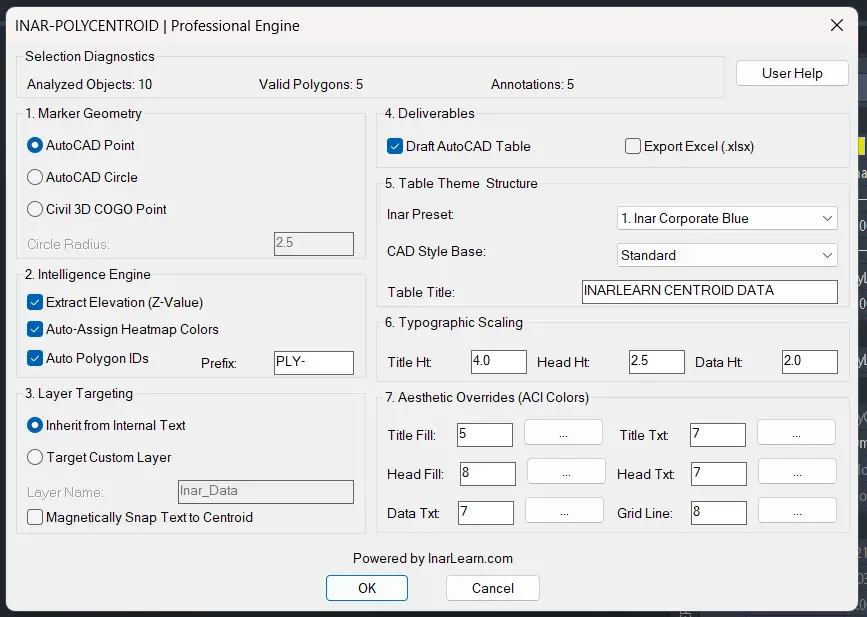Screen dimensions: 867x617
Task: Open the Inar Preset dropdown
Action: point(727,218)
